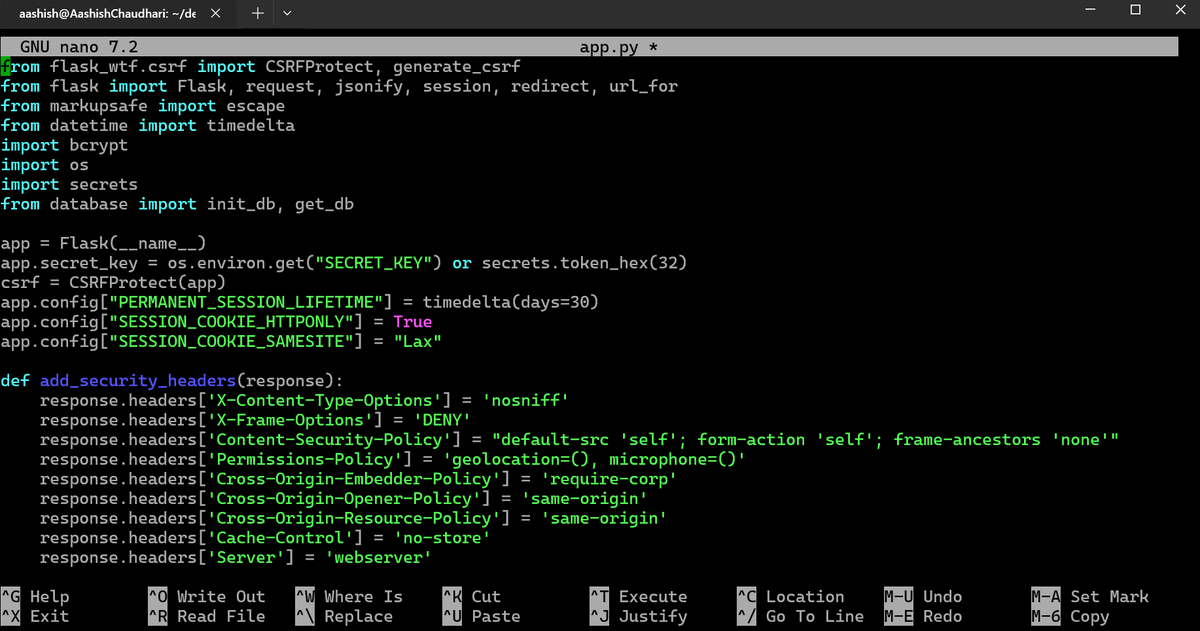Viewport: 1200px width, 631px height.
Task: Click the ^\ Replace shortcut
Action: (x=344, y=616)
